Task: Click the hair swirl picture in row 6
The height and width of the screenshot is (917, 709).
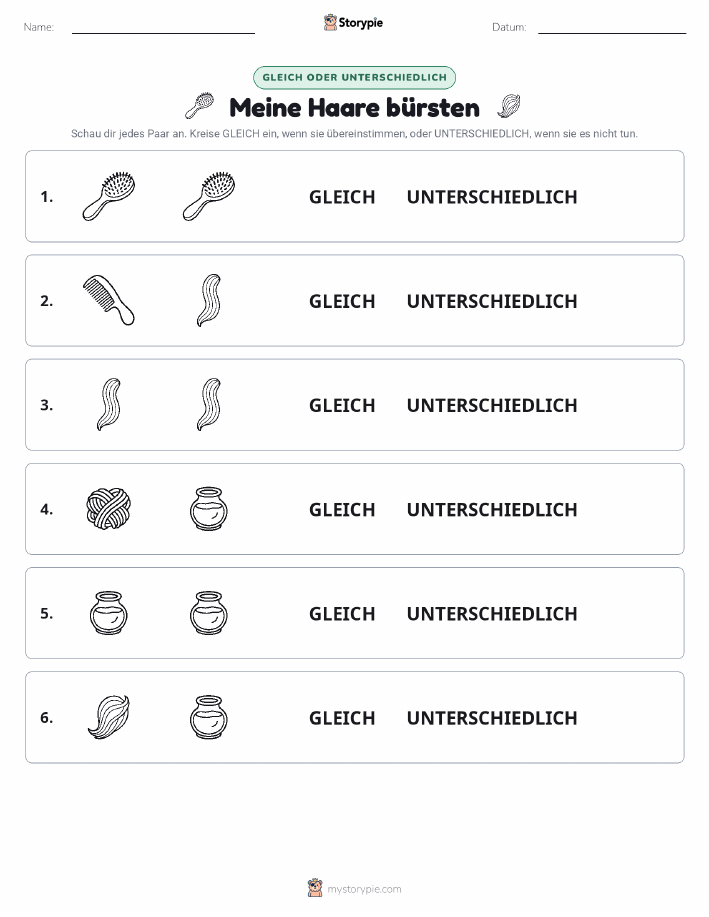Action: (x=109, y=717)
